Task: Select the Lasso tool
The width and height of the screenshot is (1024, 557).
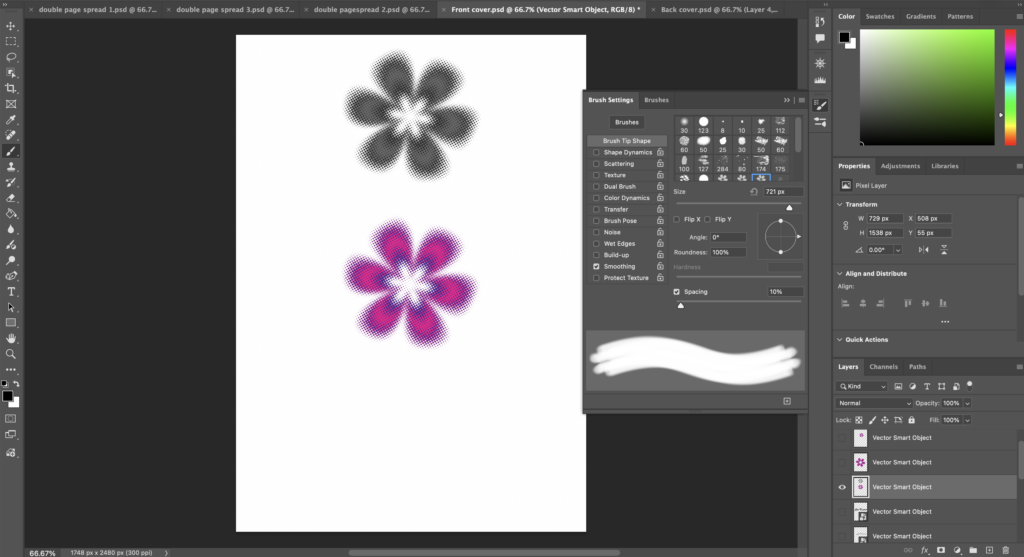Action: point(11,57)
